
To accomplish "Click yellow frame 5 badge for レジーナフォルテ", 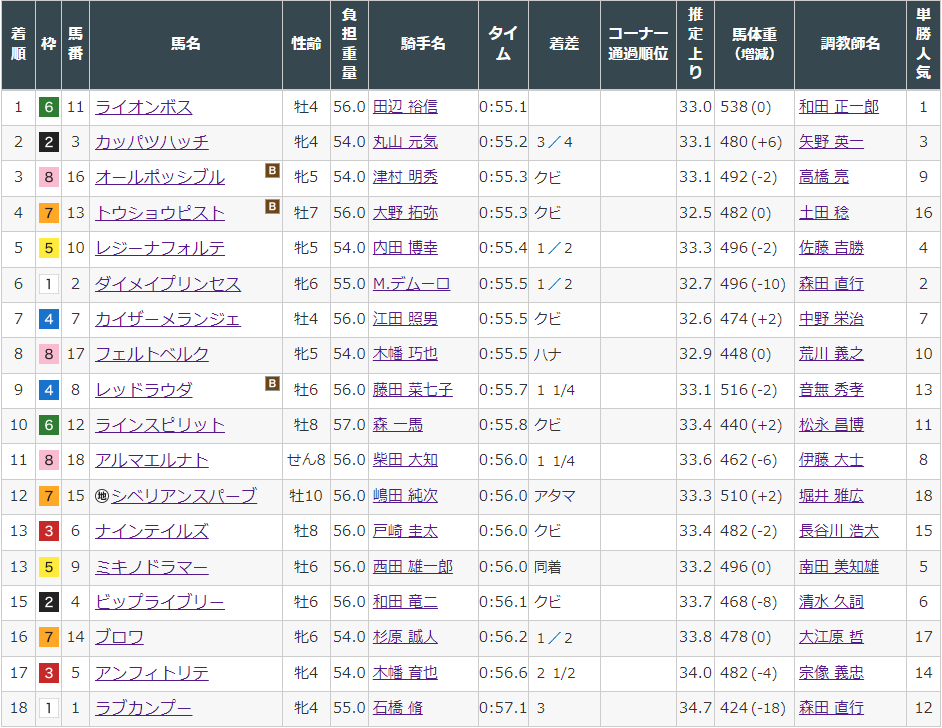I will click(49, 248).
